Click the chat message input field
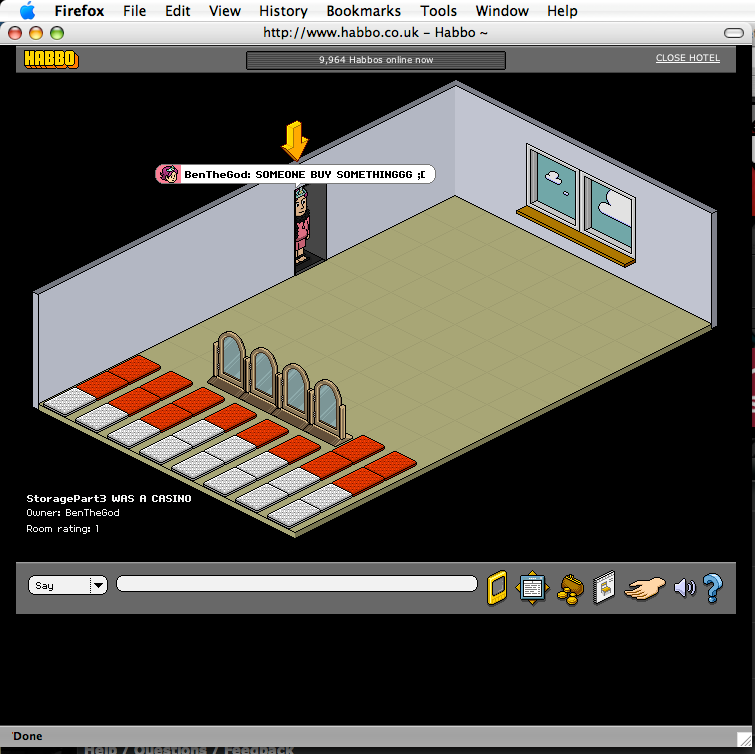The image size is (755, 754). coord(296,584)
